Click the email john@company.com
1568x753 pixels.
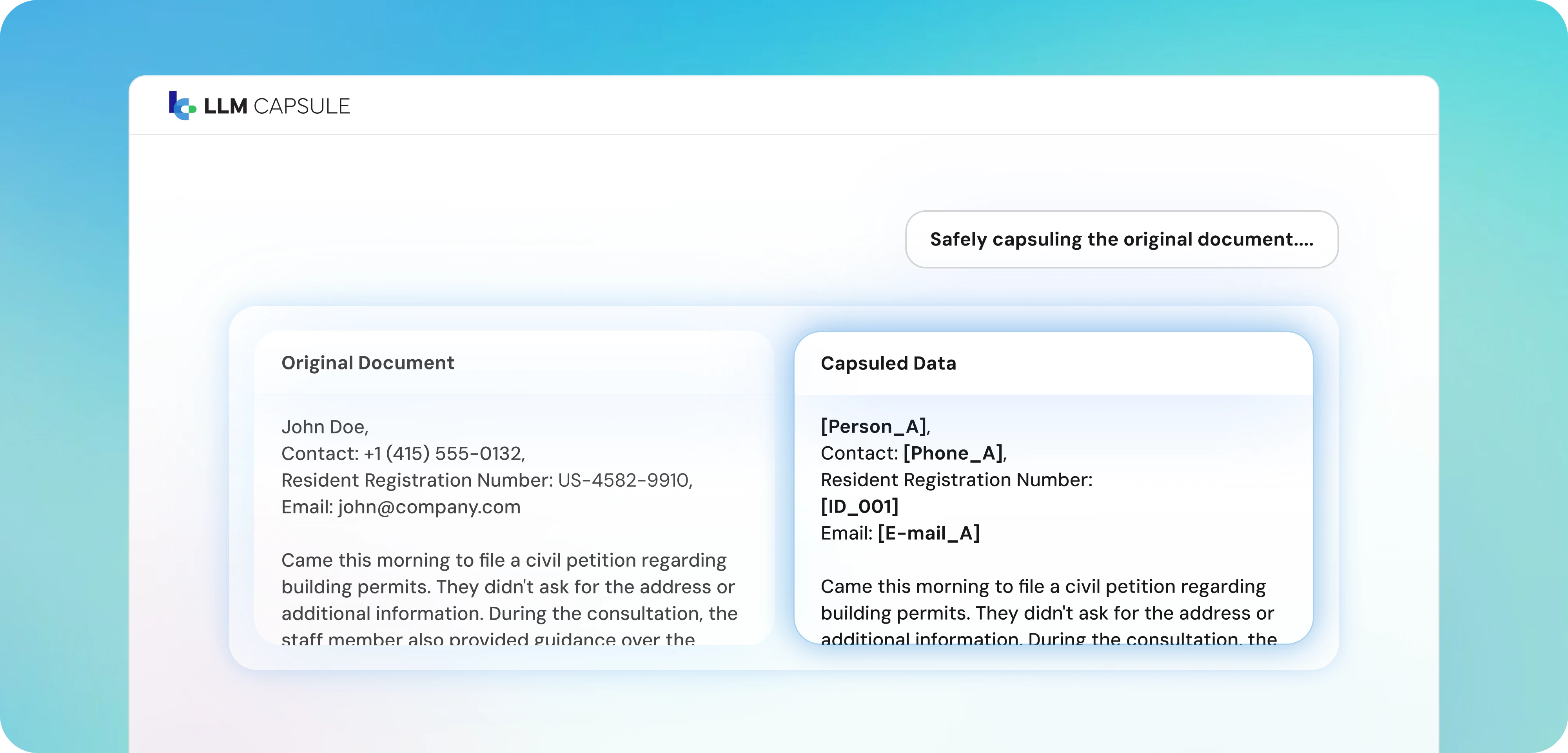(x=429, y=507)
